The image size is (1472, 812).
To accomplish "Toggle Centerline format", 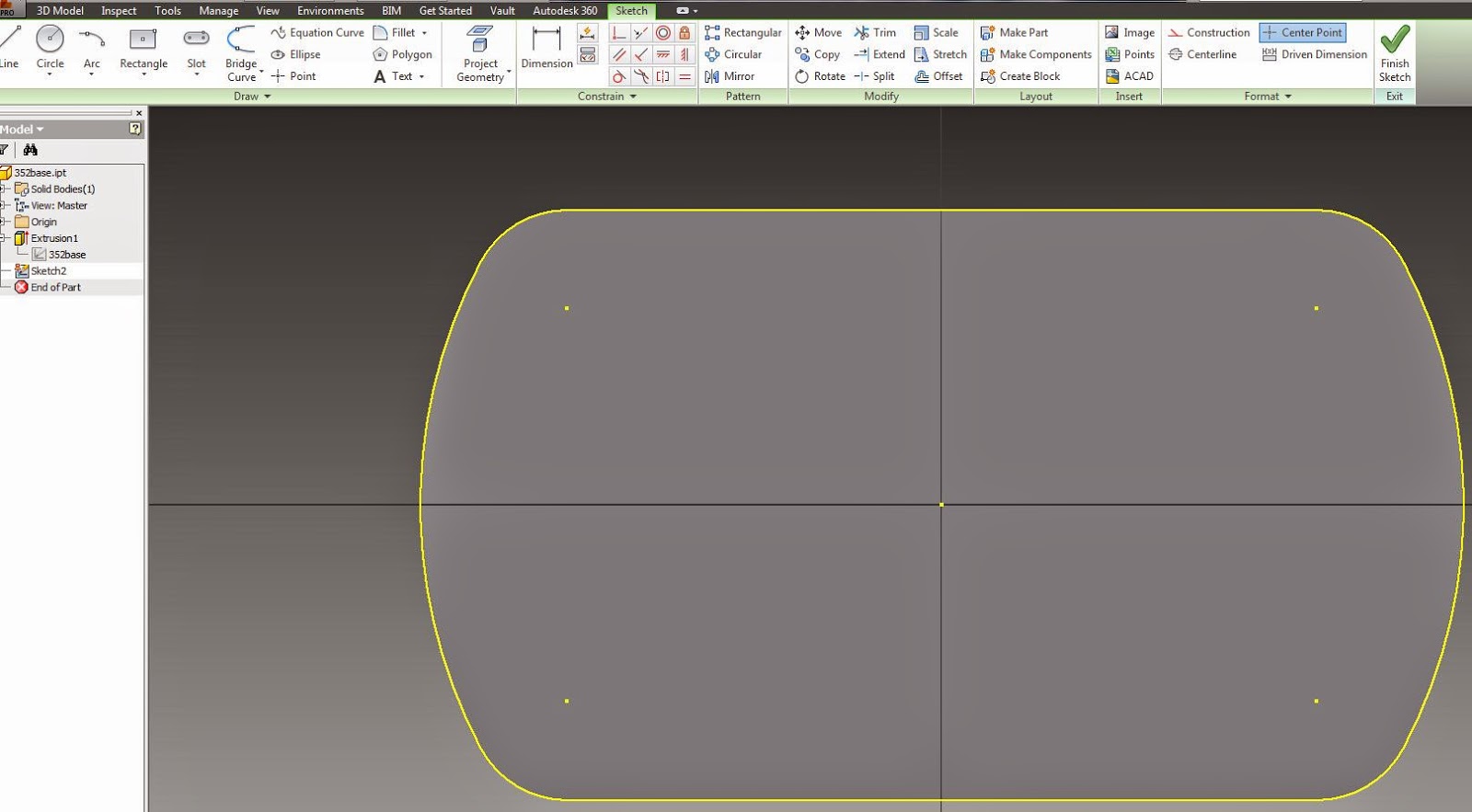I will pyautogui.click(x=1202, y=54).
